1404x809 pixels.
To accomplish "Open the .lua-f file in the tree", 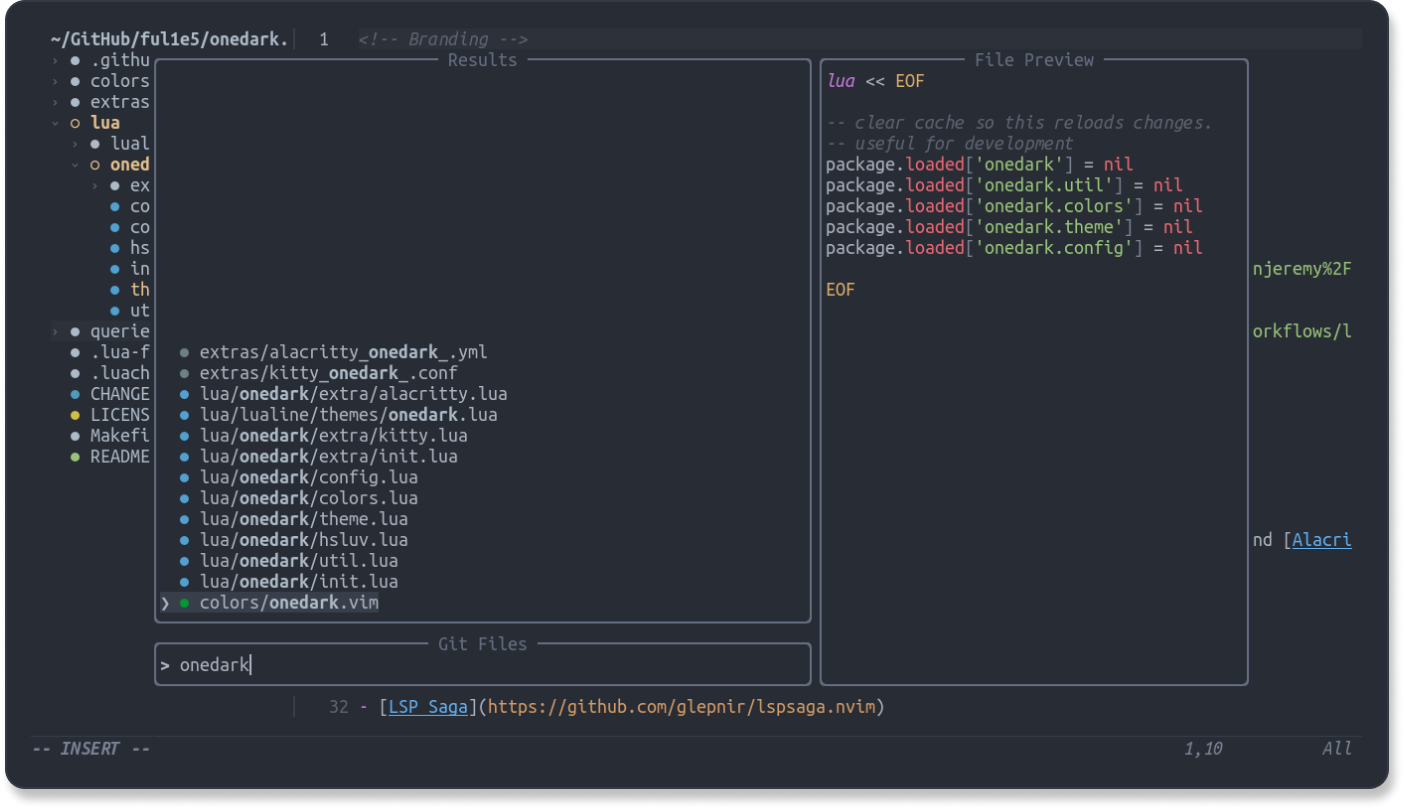I will coord(120,352).
